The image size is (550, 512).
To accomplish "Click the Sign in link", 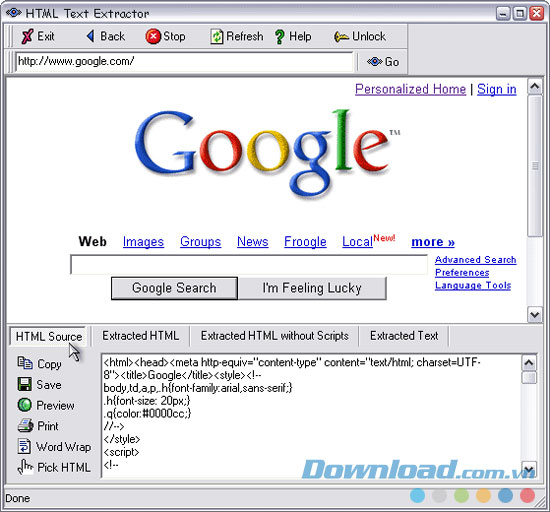I will click(x=497, y=89).
